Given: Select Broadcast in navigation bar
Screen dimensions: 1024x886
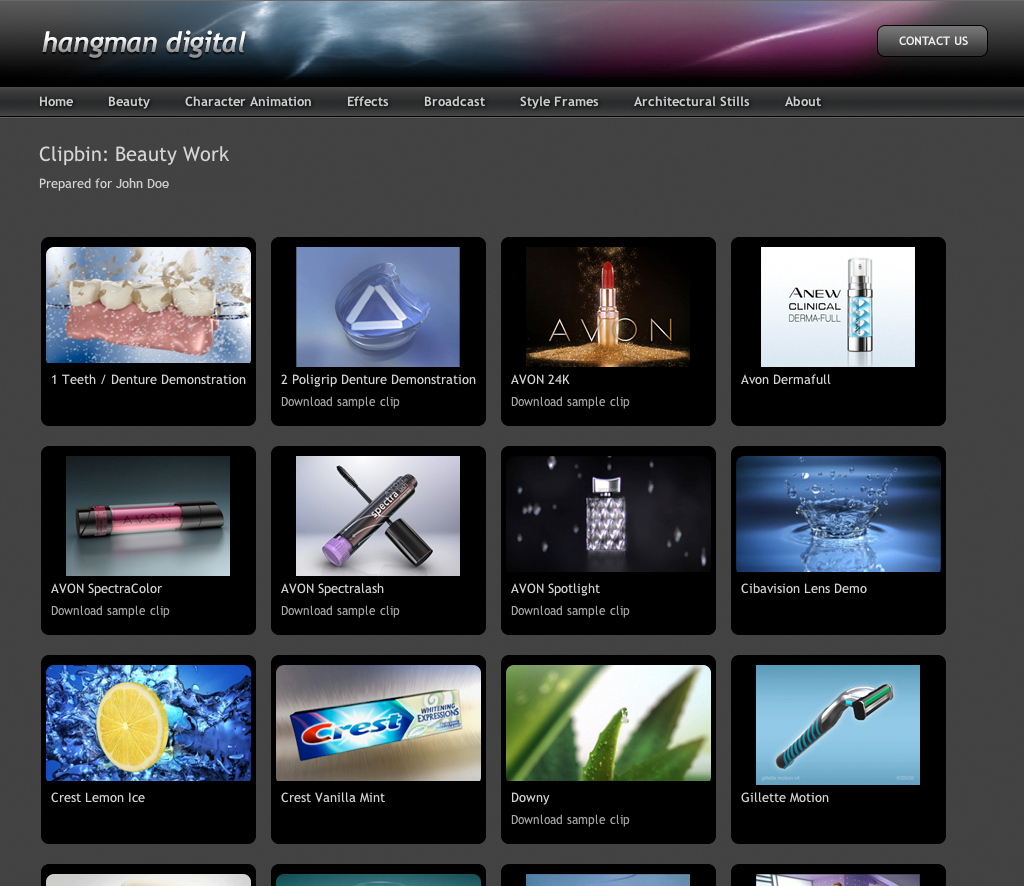Looking at the screenshot, I should coord(455,102).
